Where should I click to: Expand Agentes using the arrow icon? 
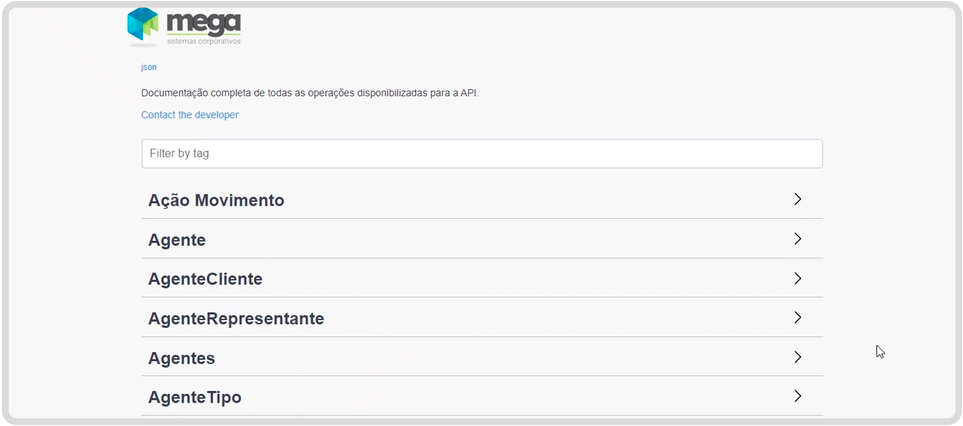(x=797, y=357)
